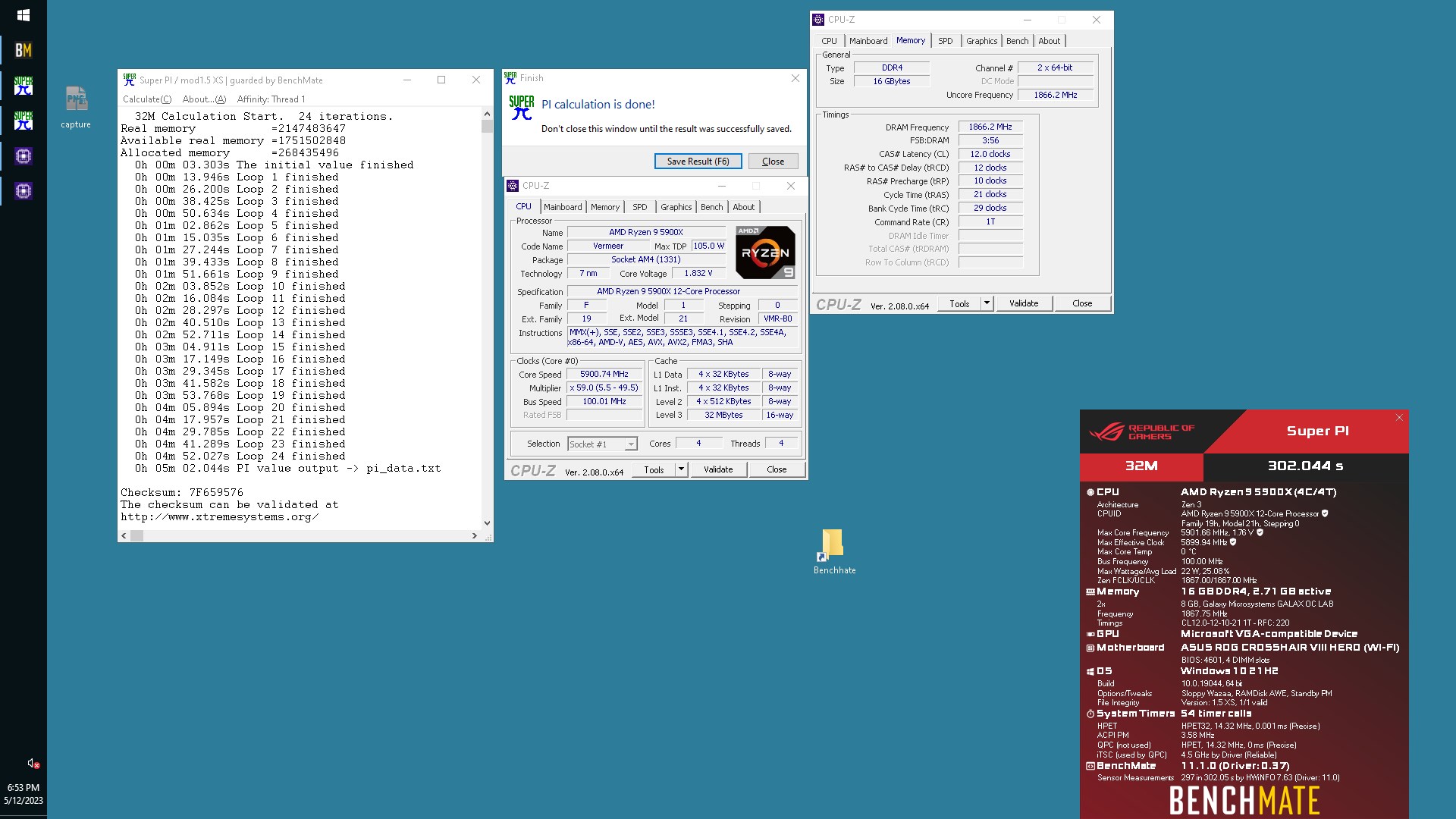The width and height of the screenshot is (1456, 819).
Task: Click Super PI horizontal scrollbar left arrow
Action: click(x=124, y=536)
